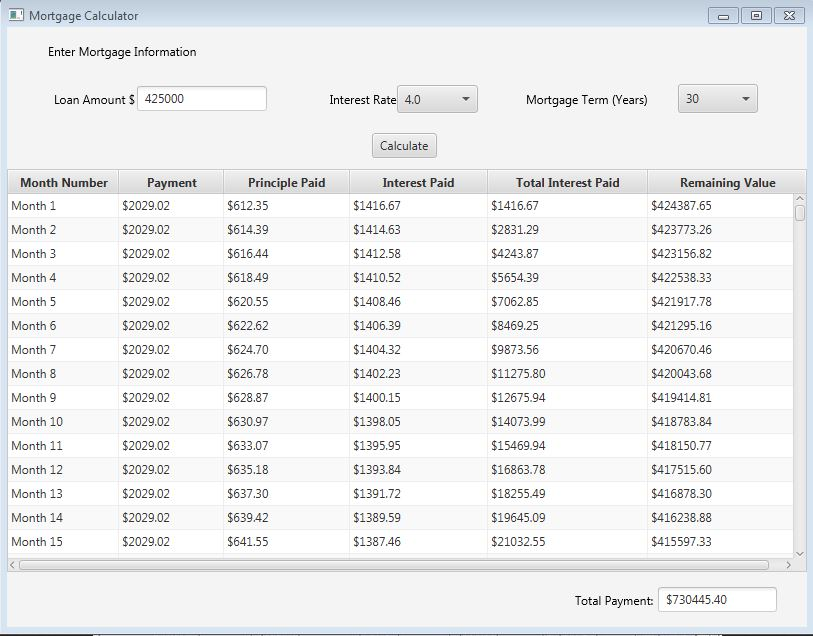Click the Calculate button
The height and width of the screenshot is (636, 813).
[x=403, y=145]
